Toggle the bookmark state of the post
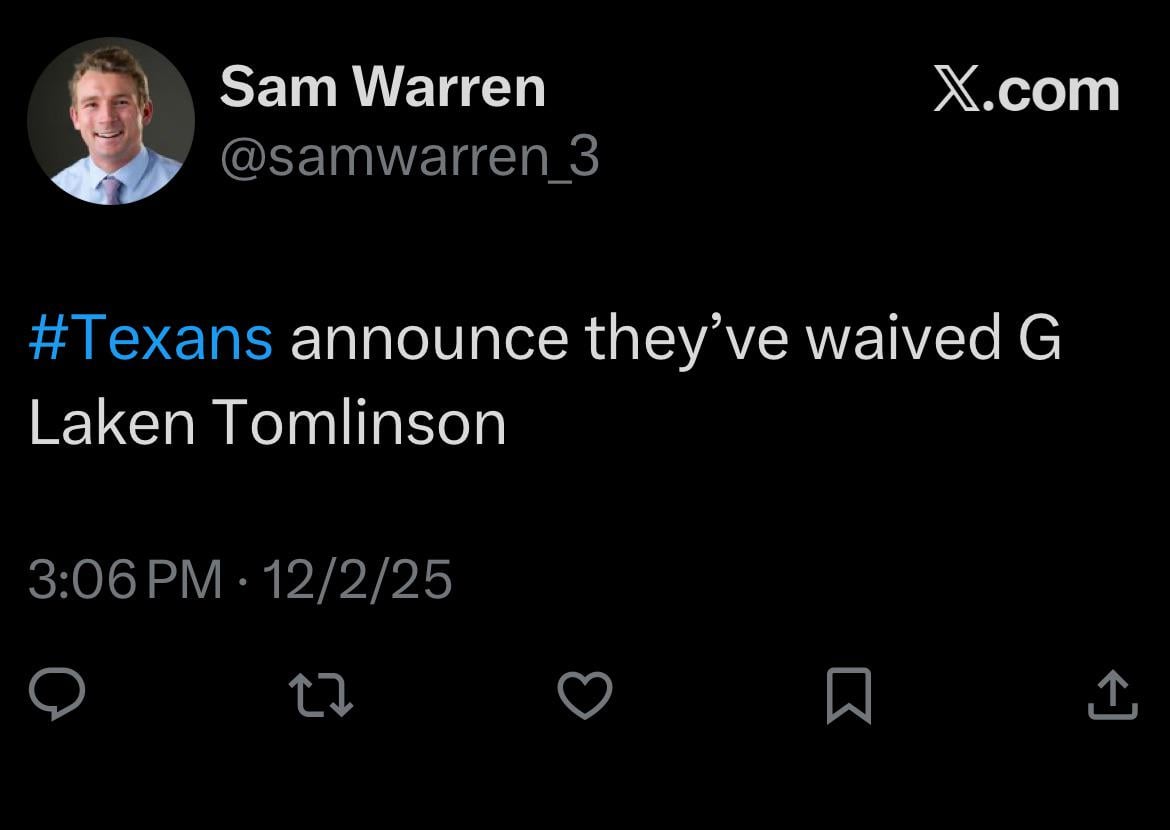The image size is (1170, 830). point(850,695)
